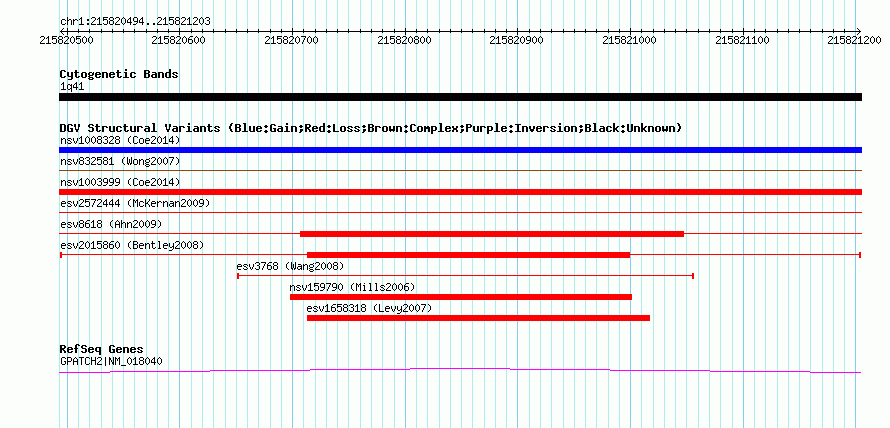
Task: Click the 1q41 band label
Action: pyautogui.click(x=72, y=86)
